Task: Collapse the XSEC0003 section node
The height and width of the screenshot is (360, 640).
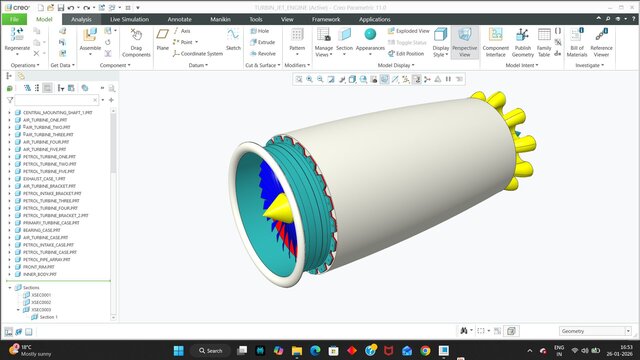Action: (x=18, y=310)
